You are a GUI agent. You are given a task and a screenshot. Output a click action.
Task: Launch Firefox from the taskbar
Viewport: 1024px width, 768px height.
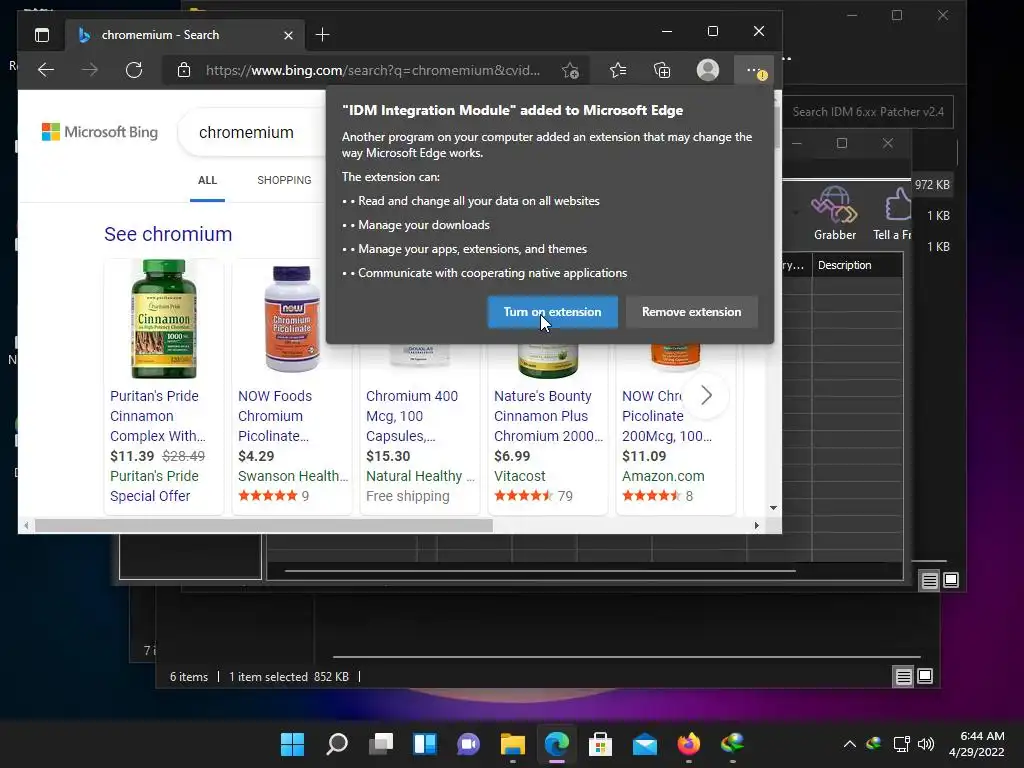click(688, 744)
